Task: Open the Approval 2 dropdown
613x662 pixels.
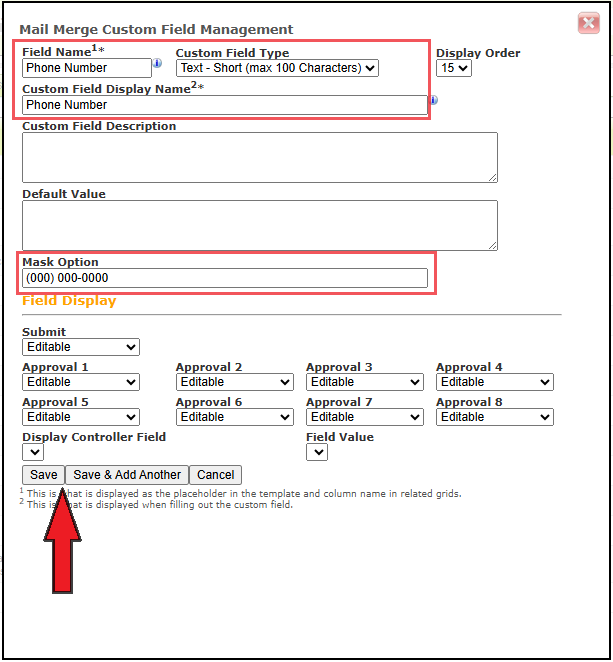Action: click(x=234, y=382)
